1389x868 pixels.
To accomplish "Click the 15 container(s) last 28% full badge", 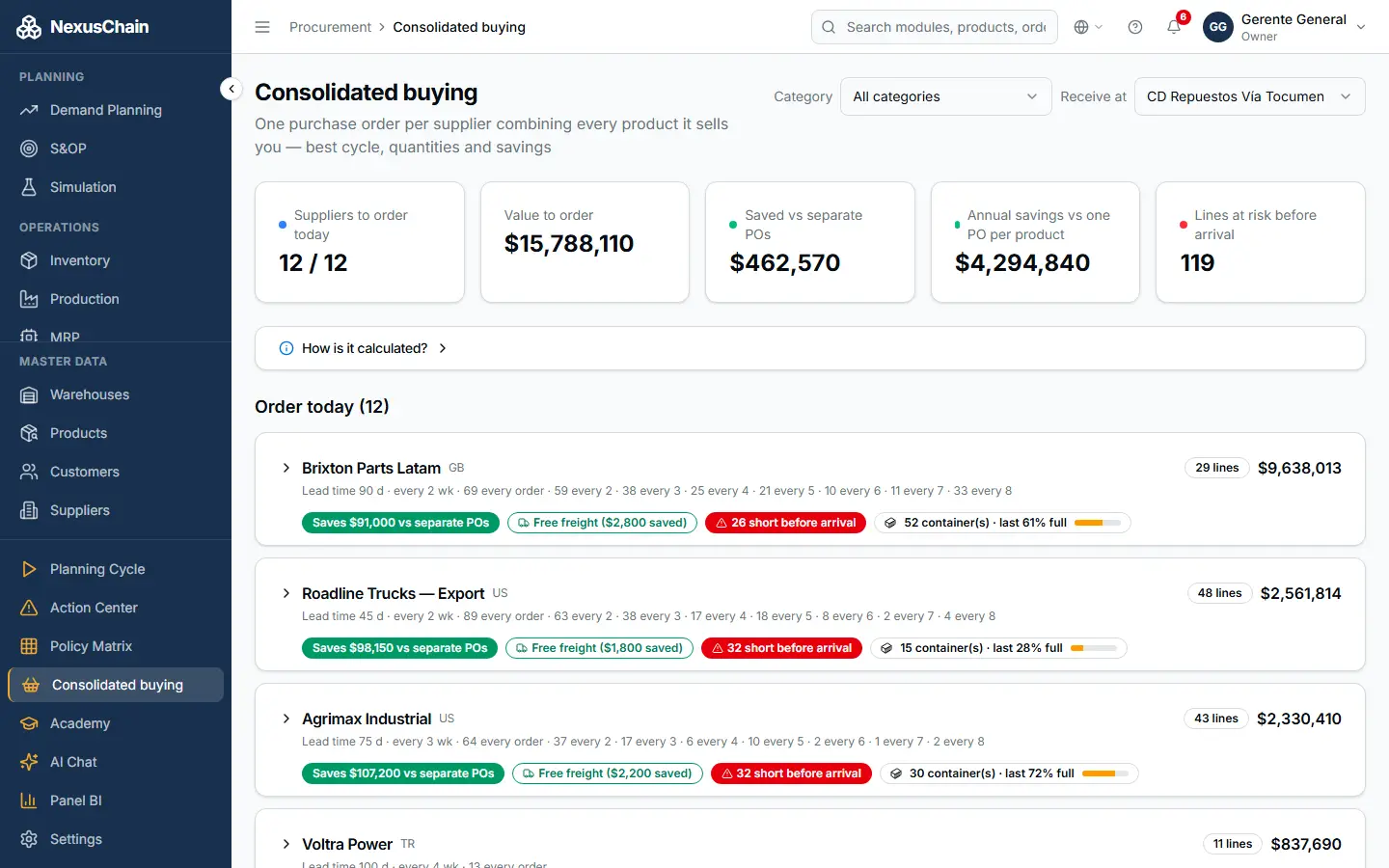I will [998, 648].
